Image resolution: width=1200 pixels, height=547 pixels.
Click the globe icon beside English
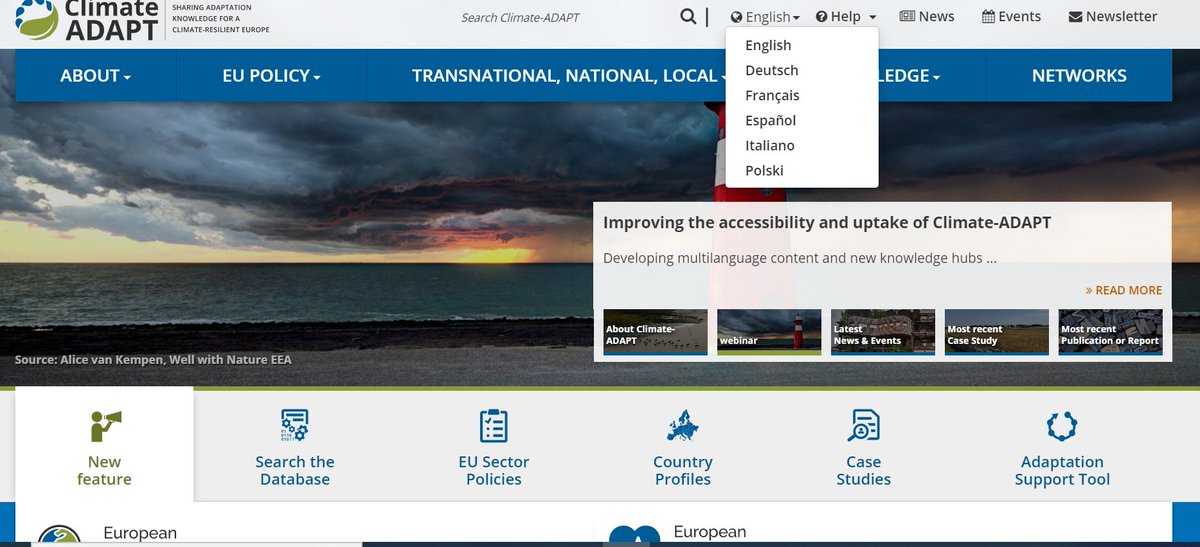coord(737,17)
